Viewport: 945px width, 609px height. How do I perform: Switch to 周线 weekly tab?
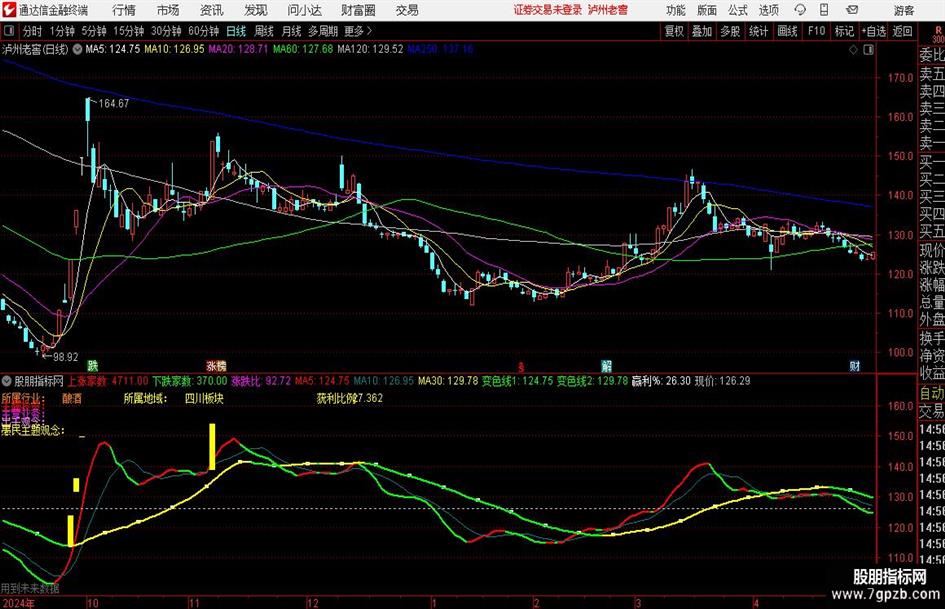(264, 31)
